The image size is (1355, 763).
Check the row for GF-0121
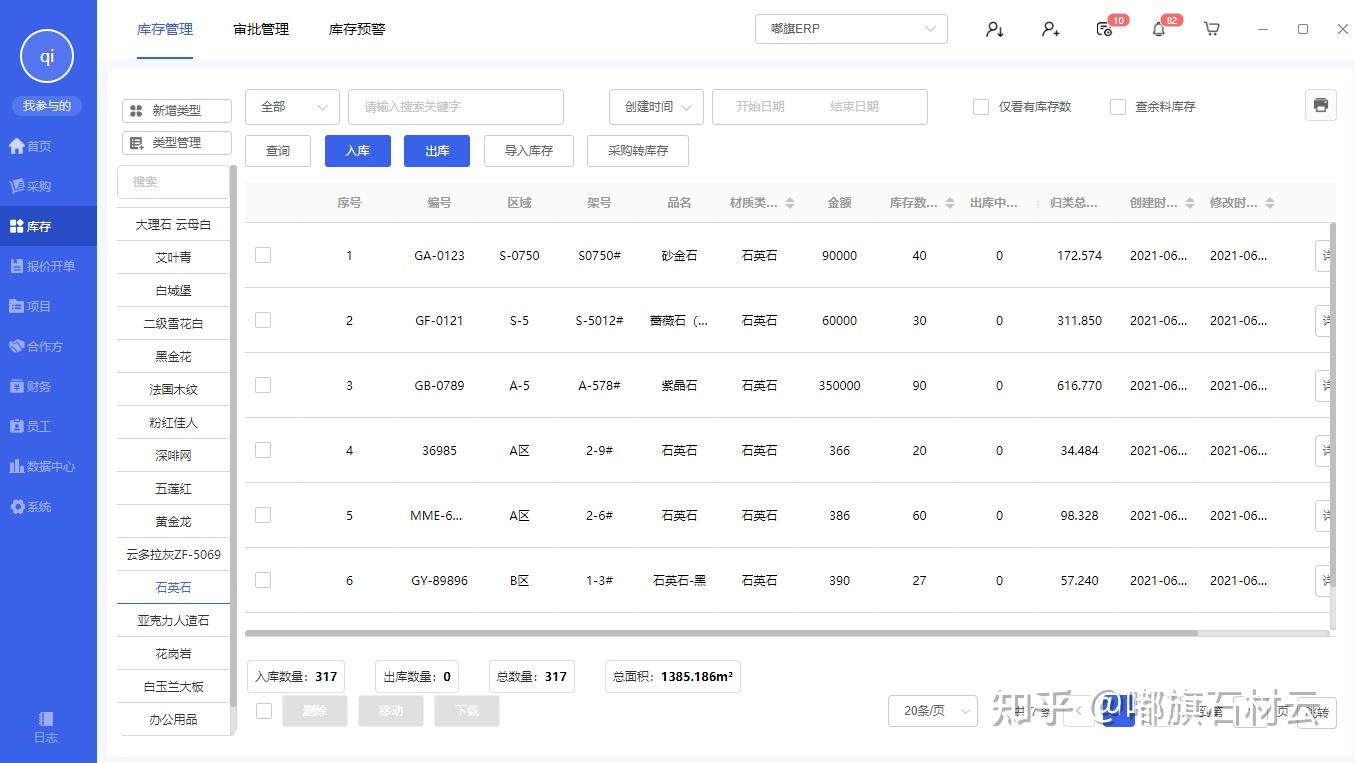263,320
